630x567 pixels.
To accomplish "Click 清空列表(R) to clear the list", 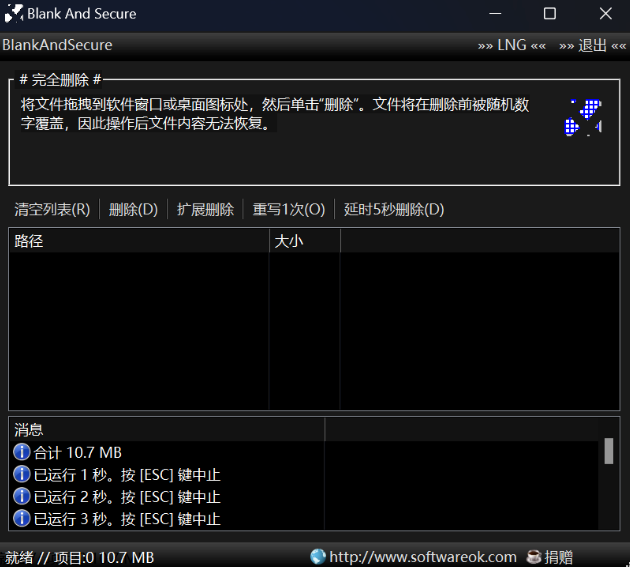I will [52, 209].
